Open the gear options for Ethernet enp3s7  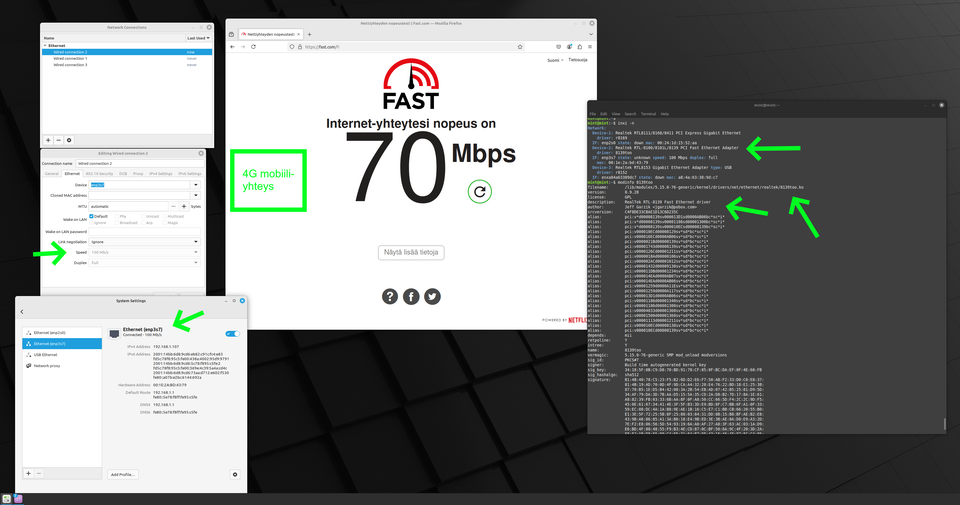(x=235, y=474)
